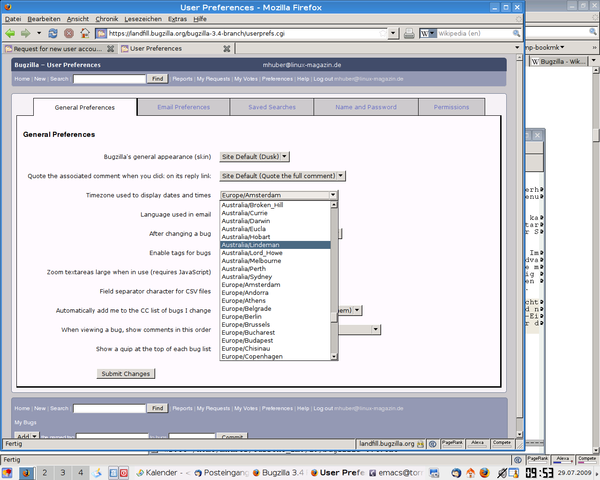The image size is (600, 480).
Task: Open the top Home link
Action: pyautogui.click(x=22, y=79)
